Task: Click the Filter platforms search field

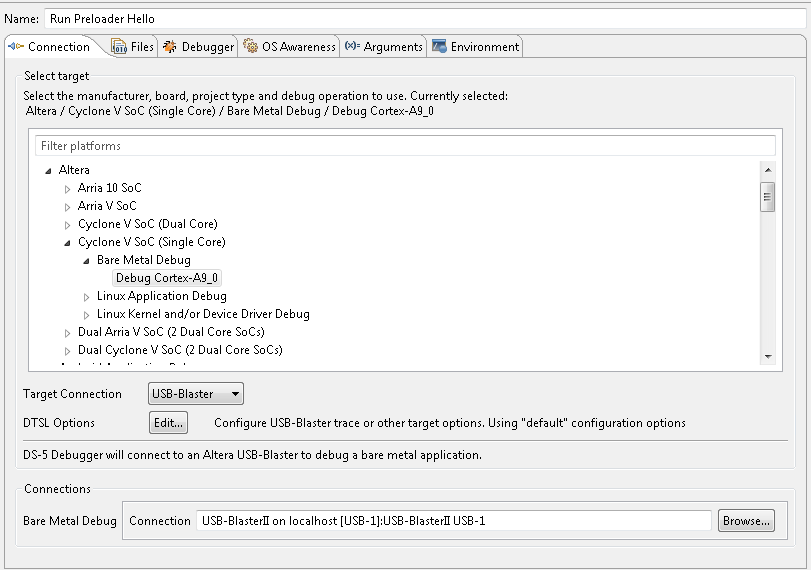Action: point(405,146)
